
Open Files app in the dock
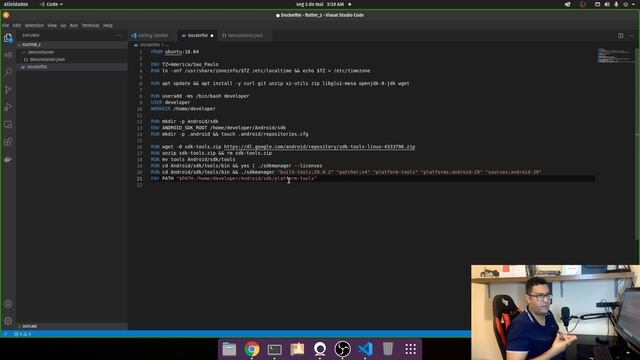click(x=229, y=349)
